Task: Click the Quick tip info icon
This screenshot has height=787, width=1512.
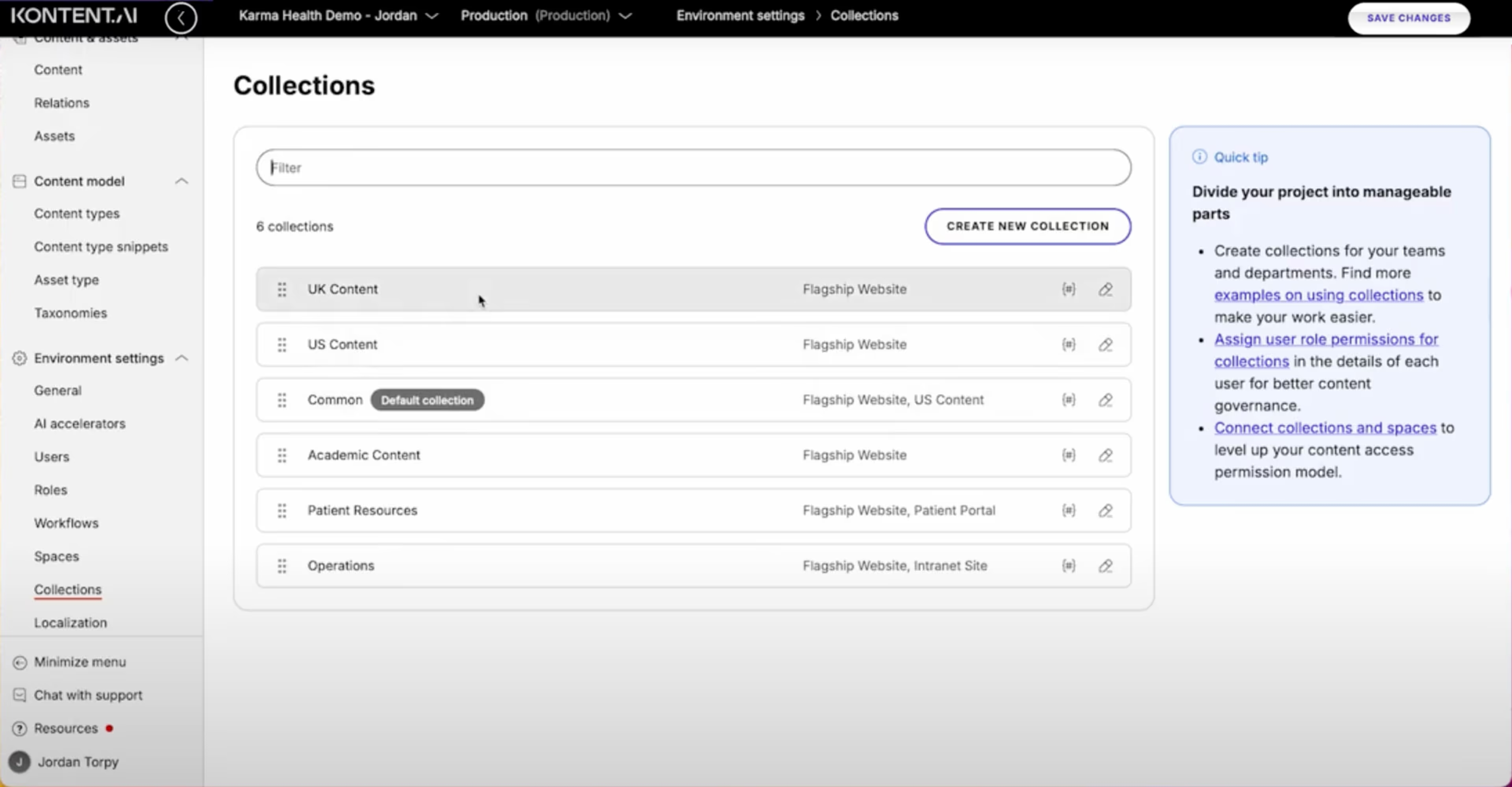Action: pos(1199,157)
